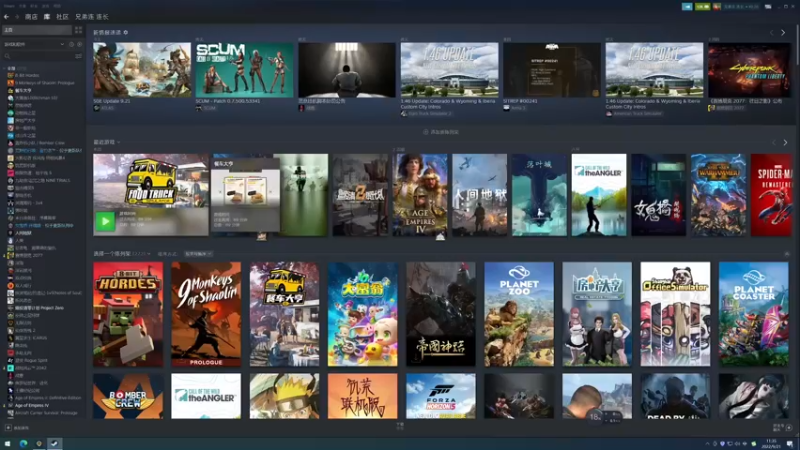The image size is (800, 450).
Task: Open the Bomber Crew cover
Action: click(x=128, y=396)
